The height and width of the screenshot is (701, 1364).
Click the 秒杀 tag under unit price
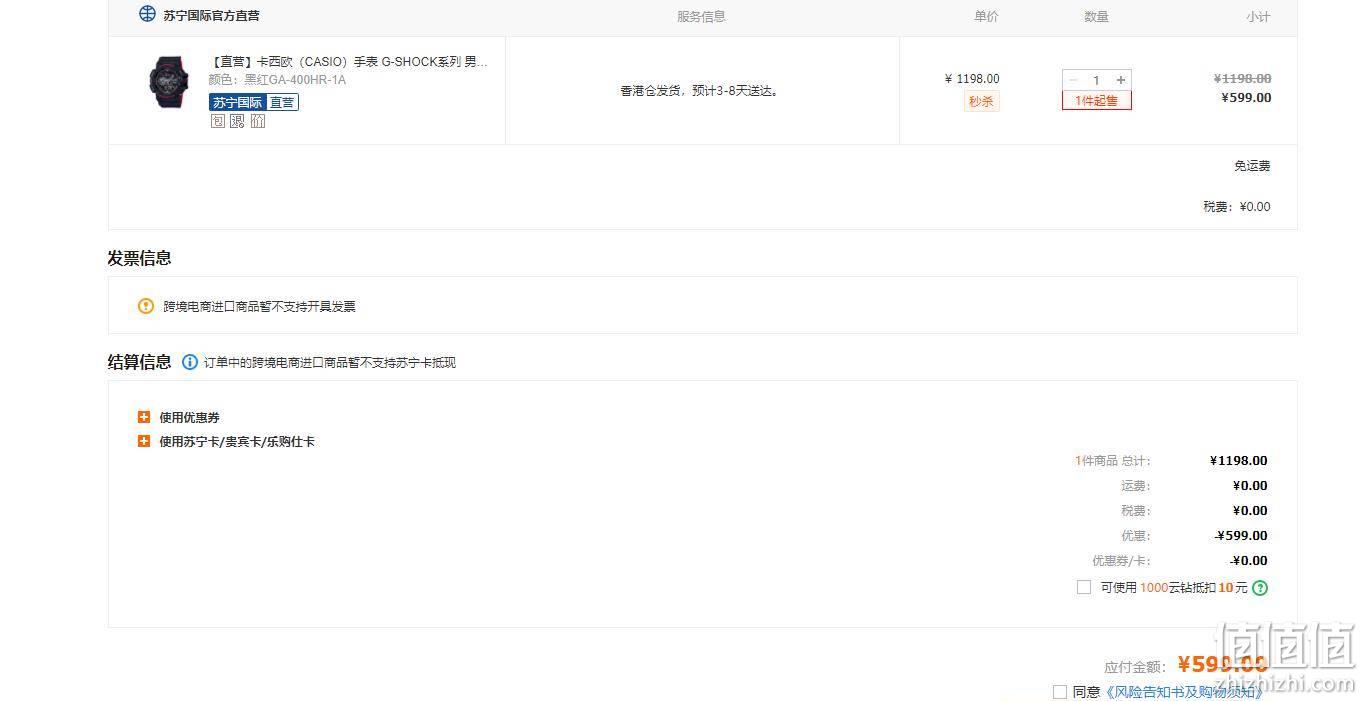[981, 101]
